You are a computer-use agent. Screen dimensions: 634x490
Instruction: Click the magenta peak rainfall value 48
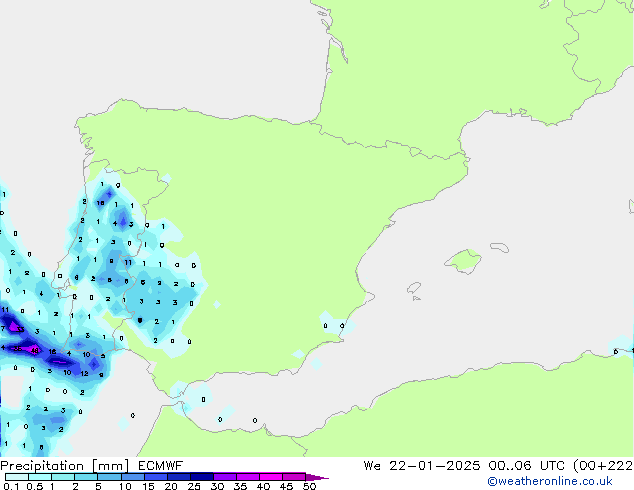(x=34, y=351)
